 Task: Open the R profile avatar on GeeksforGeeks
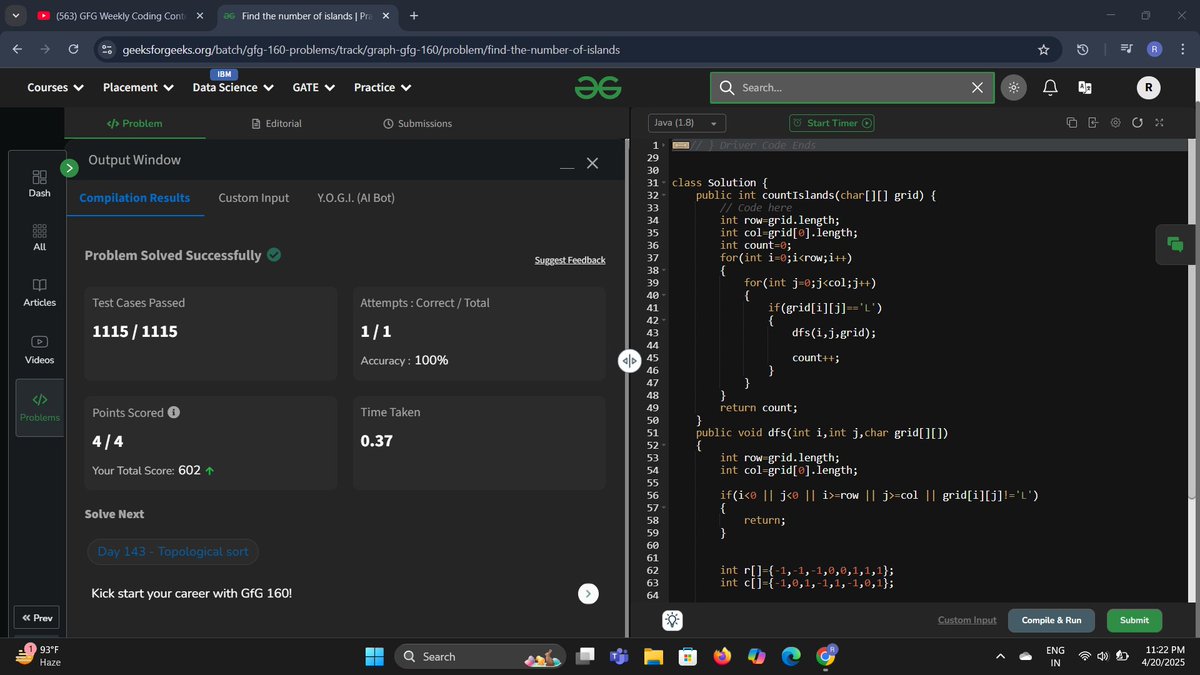tap(1147, 88)
